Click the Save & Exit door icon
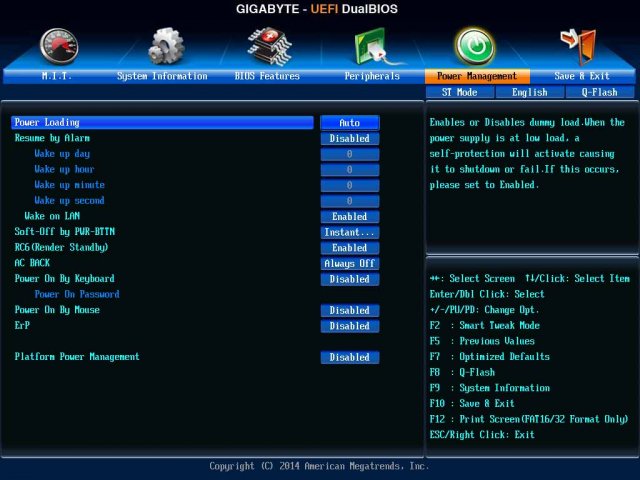The width and height of the screenshot is (640, 480). point(578,47)
